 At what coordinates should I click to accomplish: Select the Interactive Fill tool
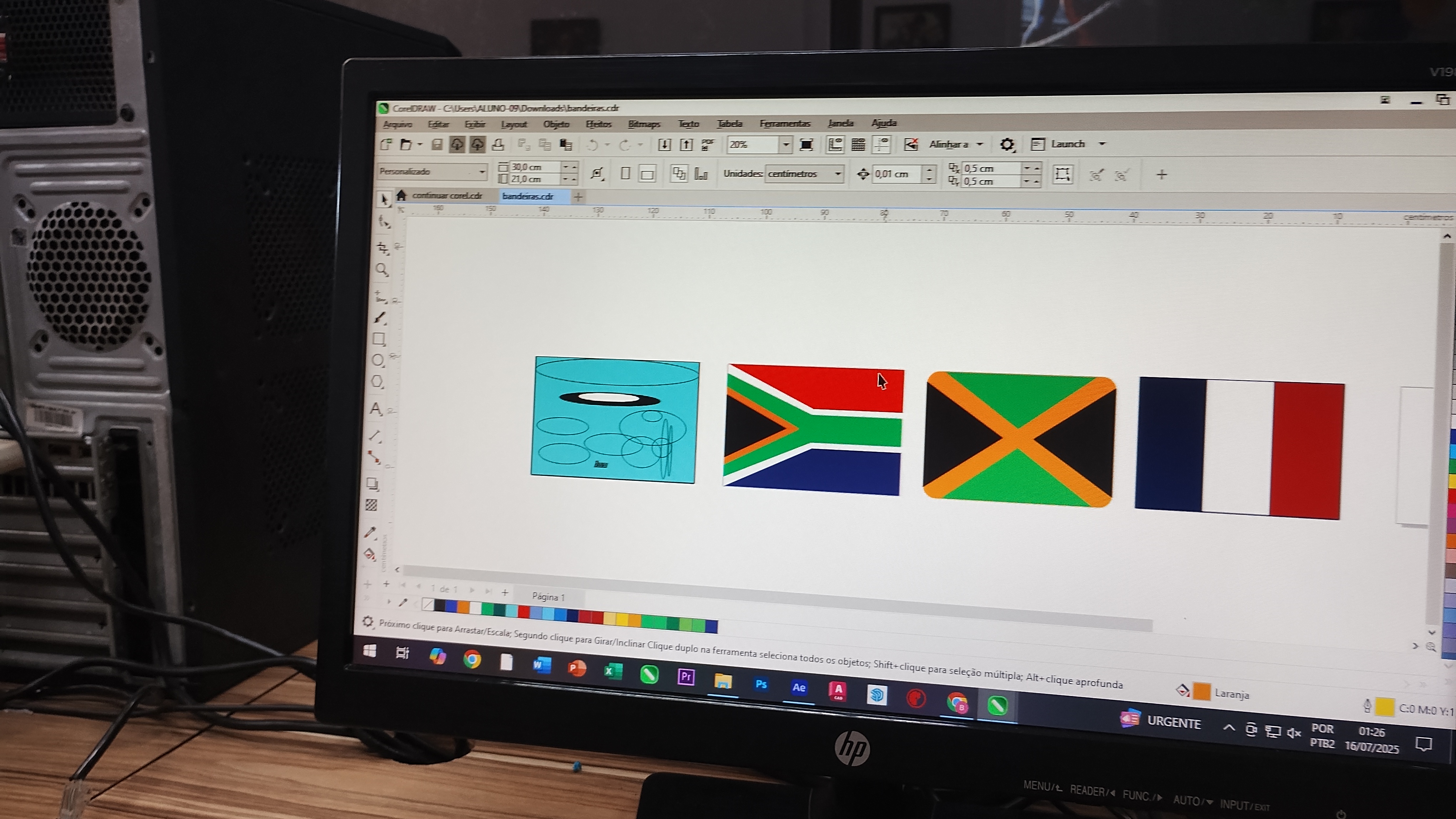click(x=370, y=555)
